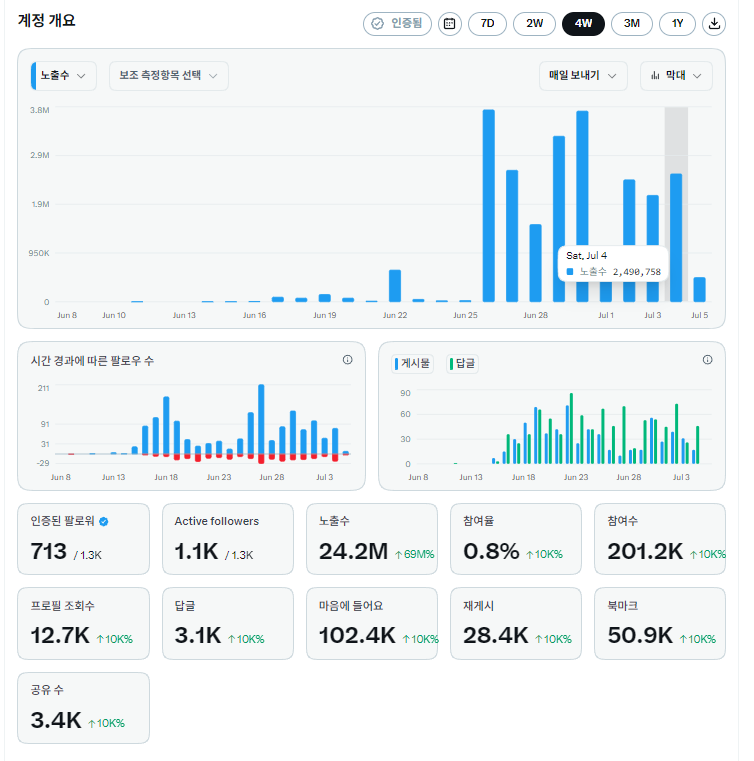
Task: Select the 1Y time range
Action: tap(677, 24)
